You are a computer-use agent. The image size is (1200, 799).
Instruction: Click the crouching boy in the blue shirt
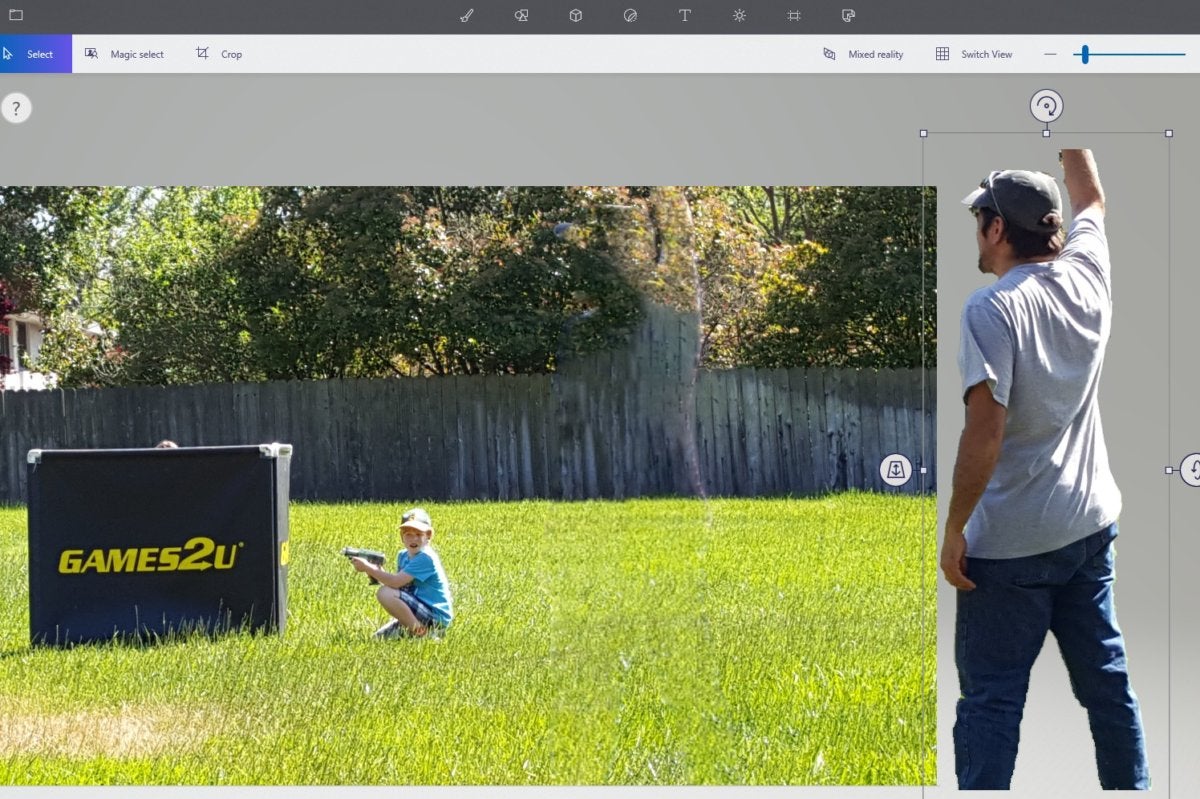402,575
